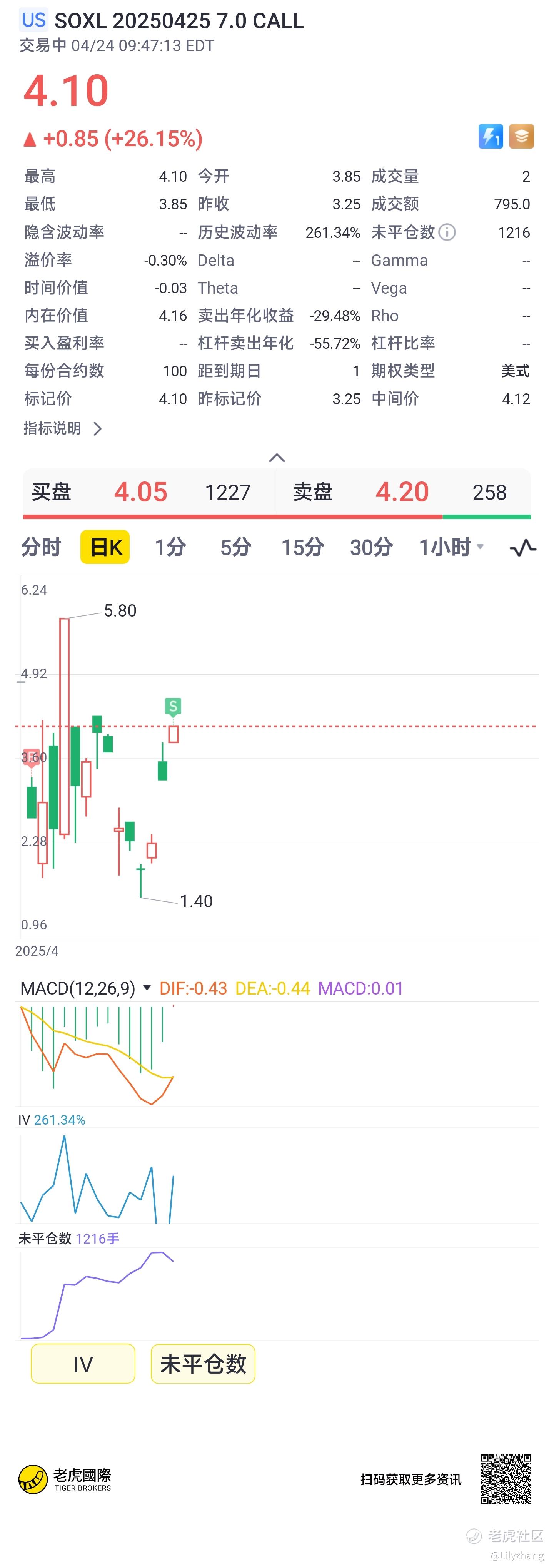This screenshot has height=1568, width=554.
Task: Tap the 2025/4 date axis label
Action: tap(37, 951)
